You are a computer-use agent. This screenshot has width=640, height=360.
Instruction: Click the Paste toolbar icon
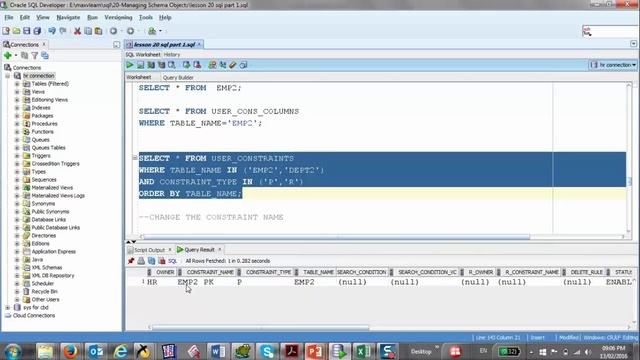coord(98,31)
